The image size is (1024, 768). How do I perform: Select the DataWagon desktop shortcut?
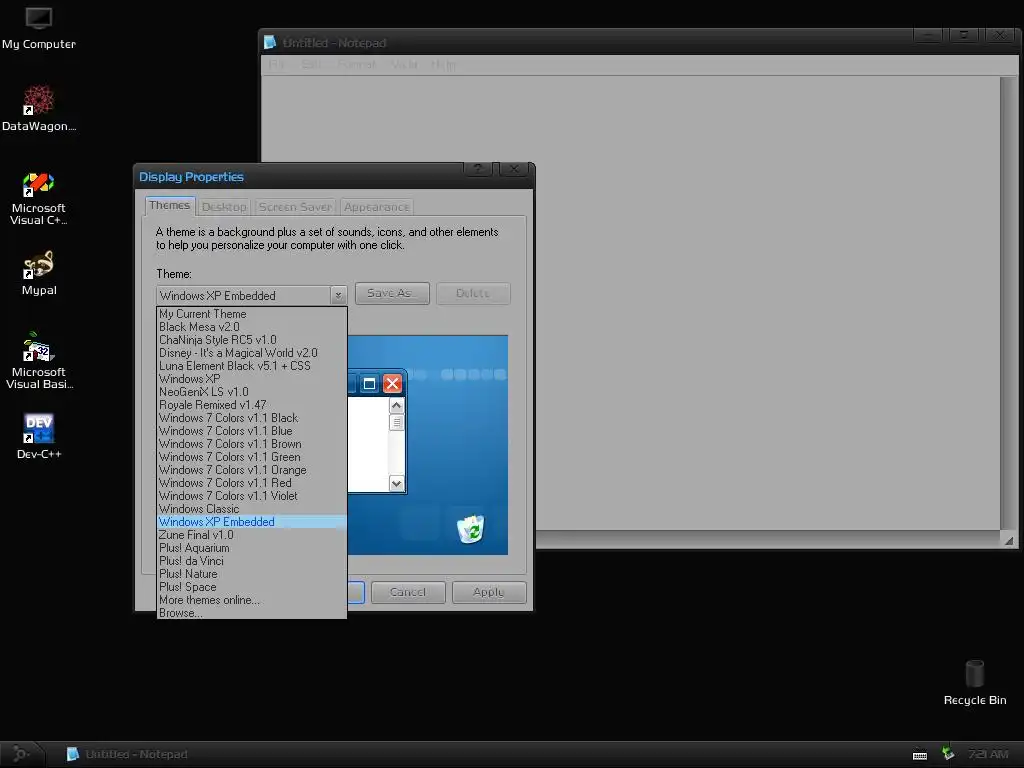pyautogui.click(x=39, y=108)
